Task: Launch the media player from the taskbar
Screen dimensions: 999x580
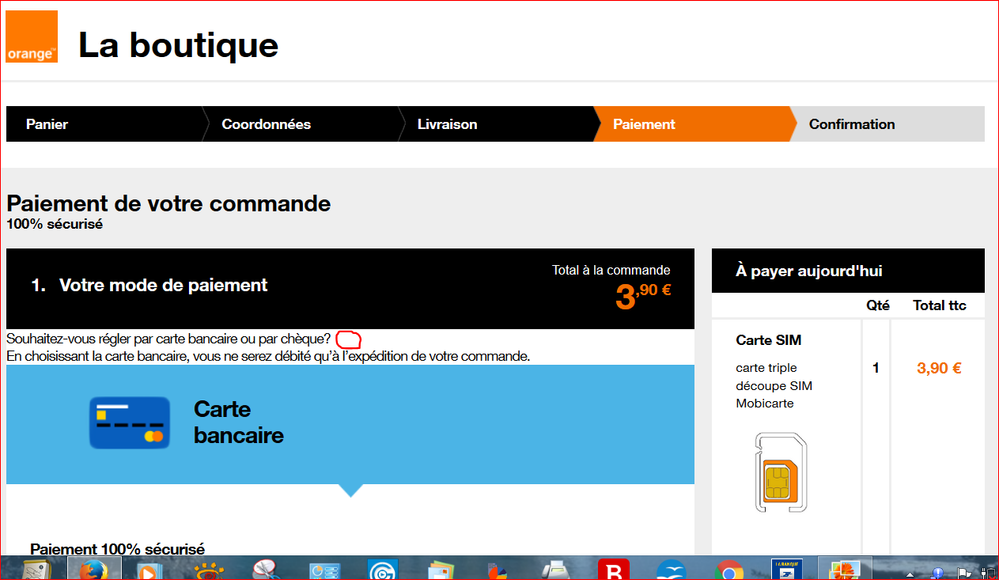Action: coord(150,570)
